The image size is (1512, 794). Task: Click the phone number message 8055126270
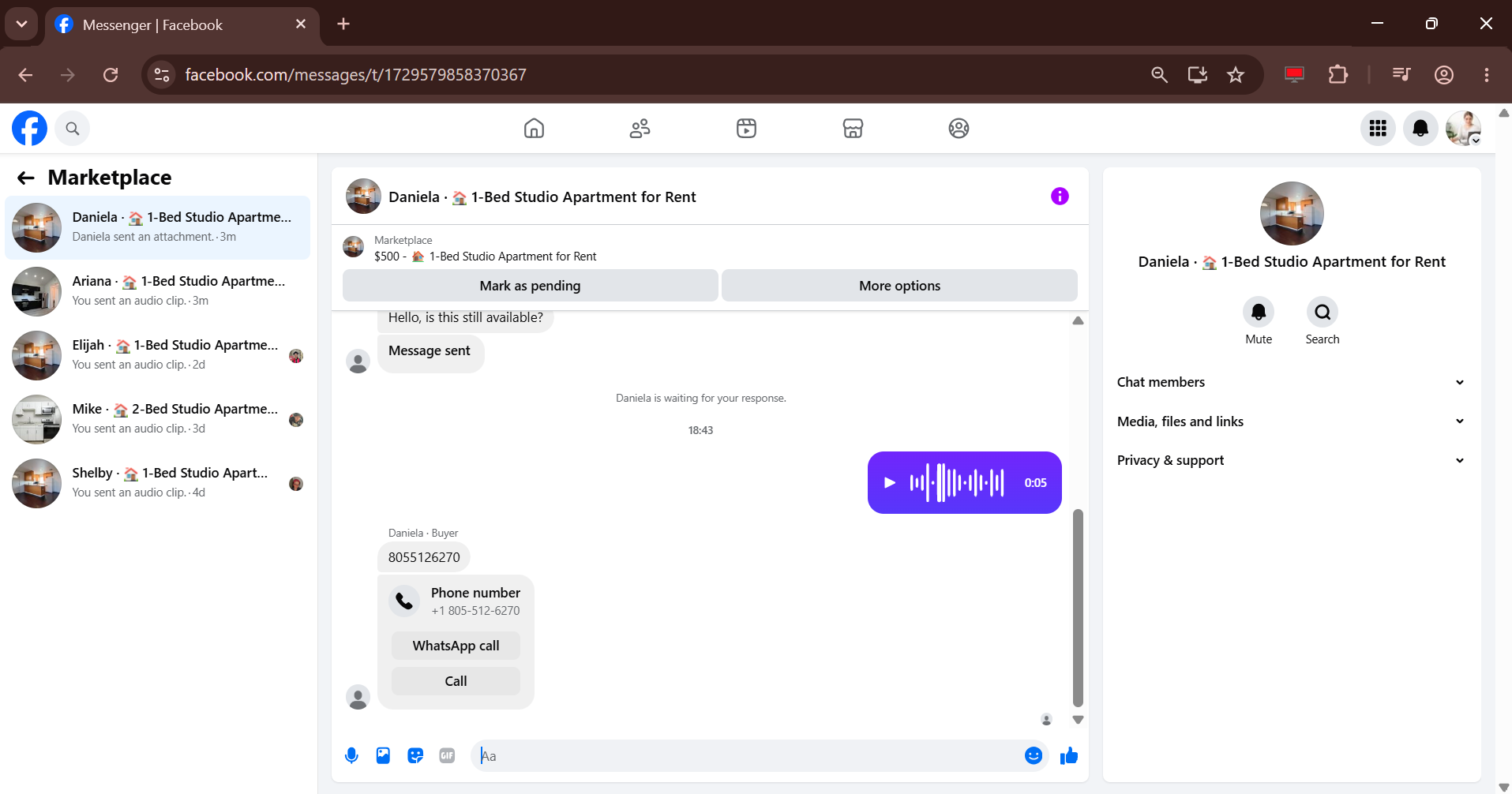click(424, 557)
